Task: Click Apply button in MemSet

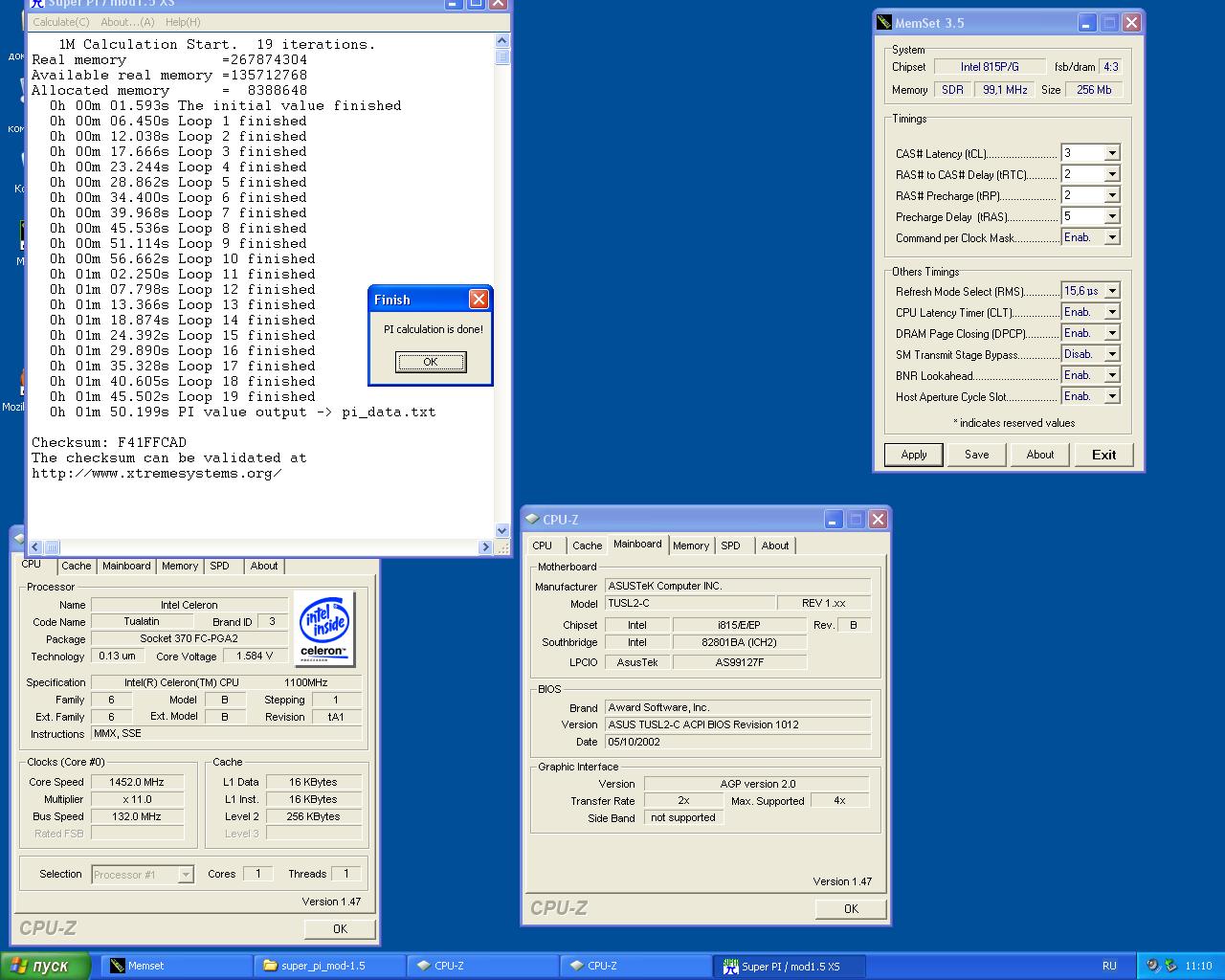Action: tap(914, 455)
